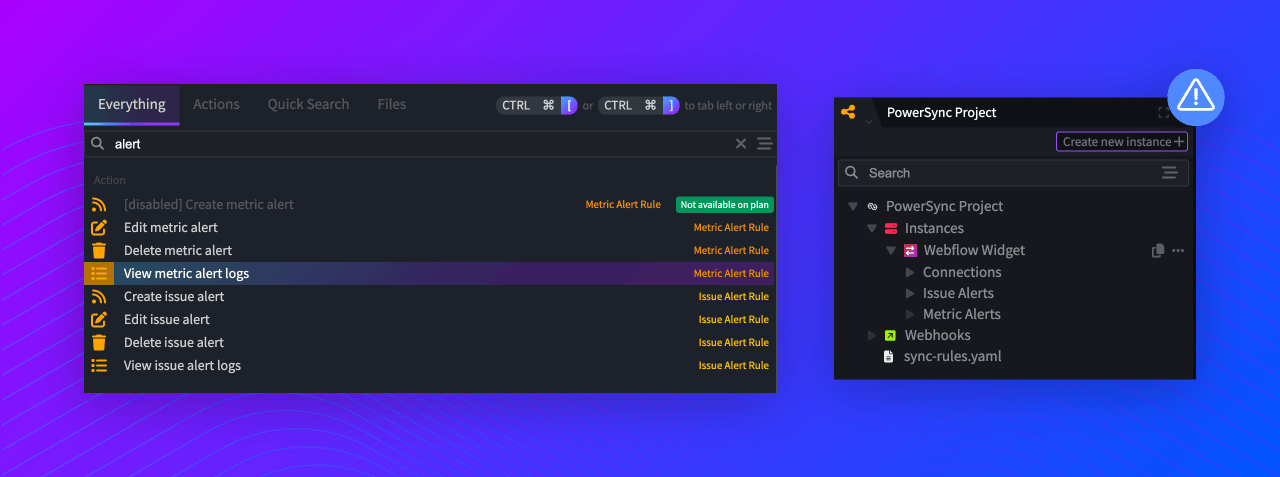Viewport: 1280px width, 477px height.
Task: Select the Instances tree item label
Action: click(934, 229)
